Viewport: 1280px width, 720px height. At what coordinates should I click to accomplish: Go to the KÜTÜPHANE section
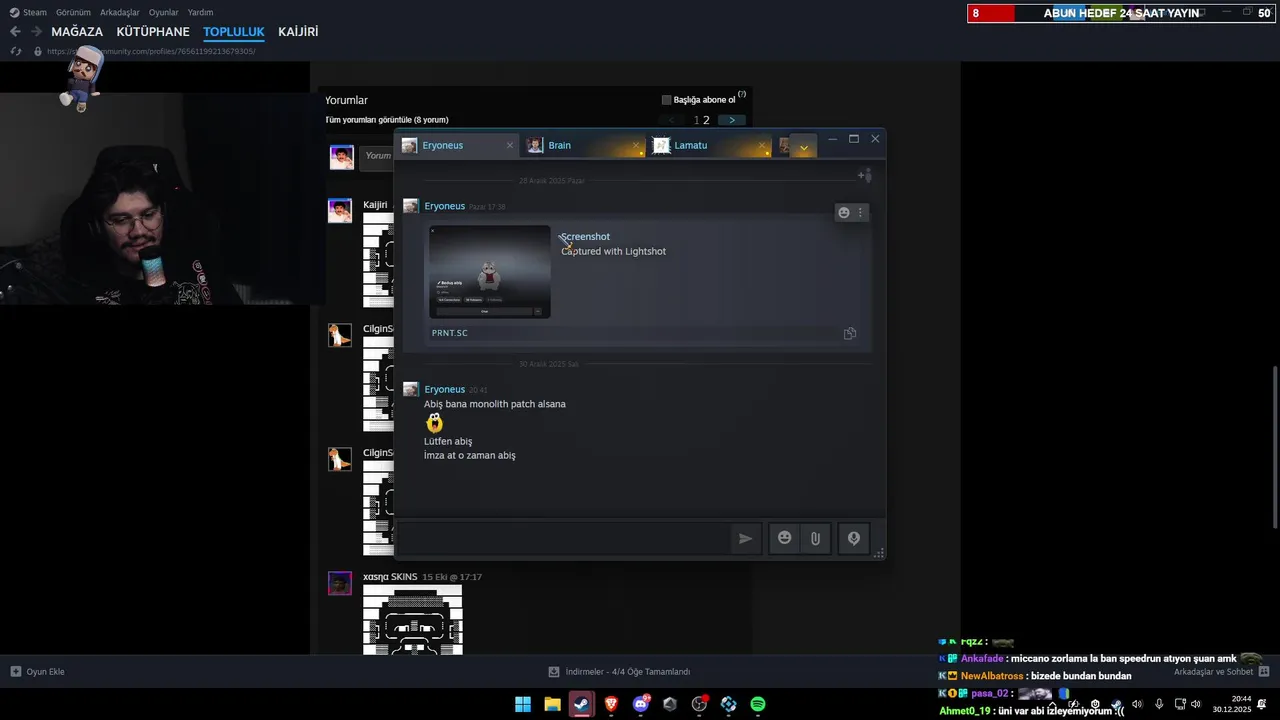[153, 32]
